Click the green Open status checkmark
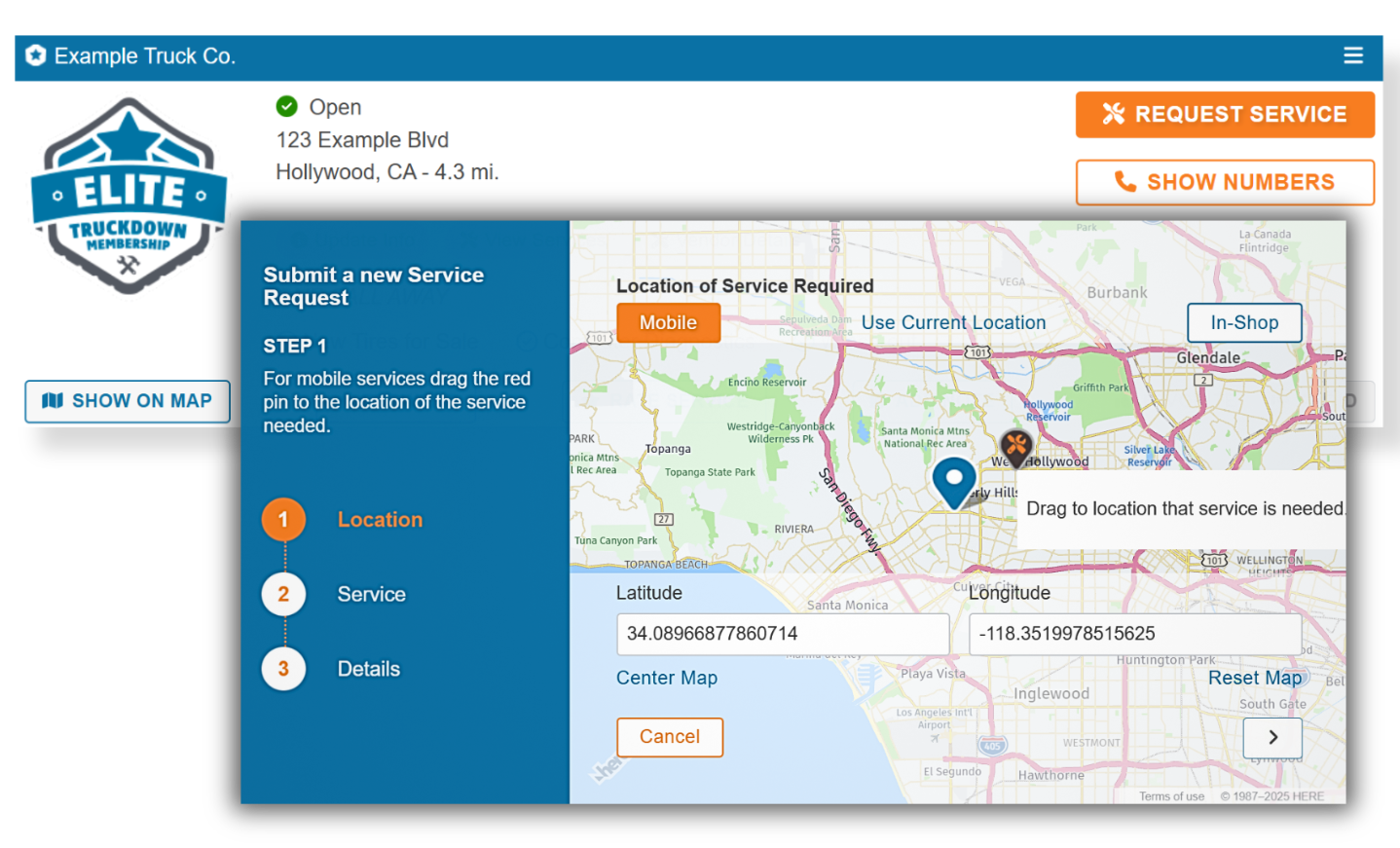 286,106
